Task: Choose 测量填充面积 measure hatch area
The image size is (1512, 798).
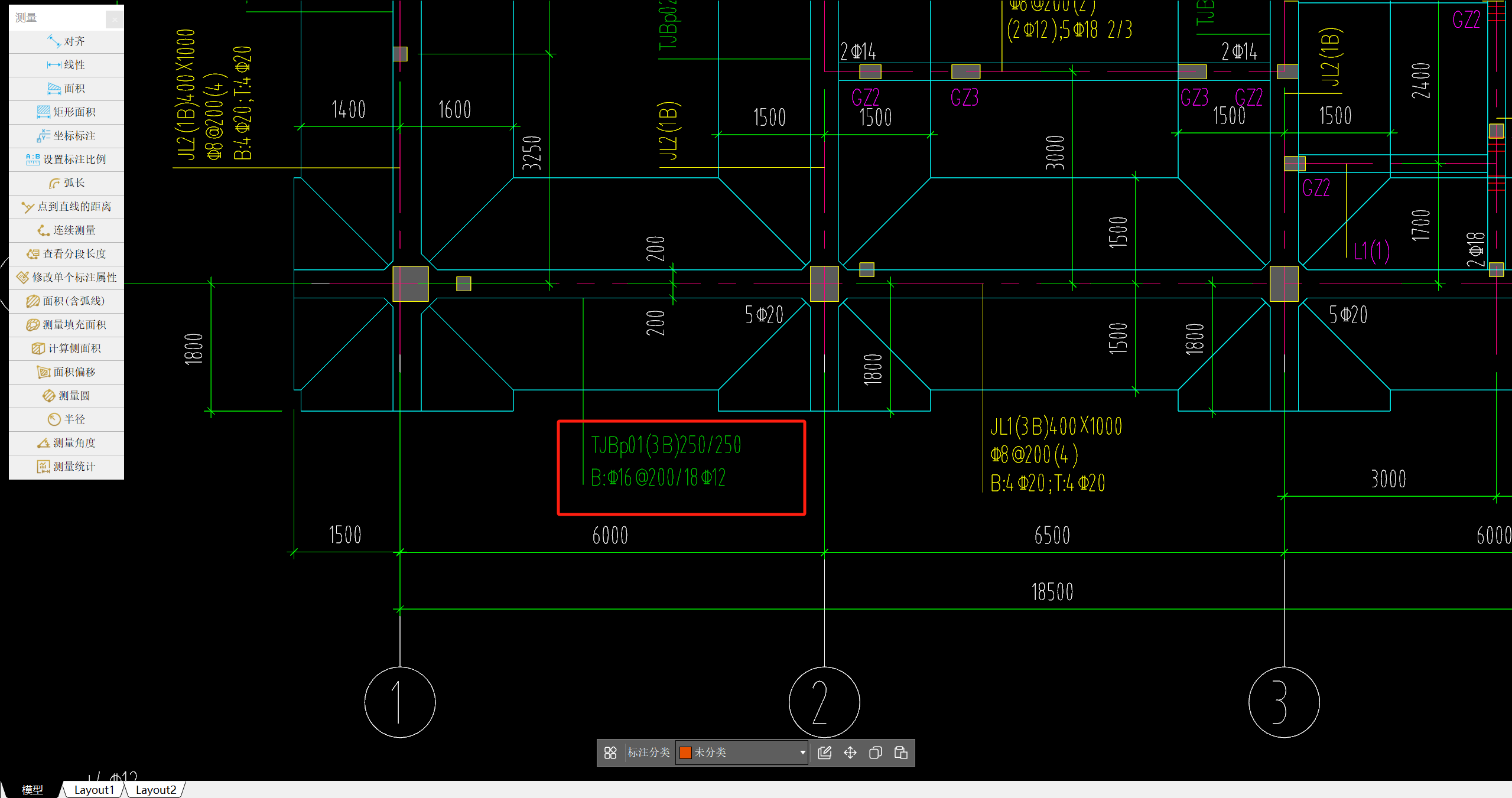Action: (66, 325)
